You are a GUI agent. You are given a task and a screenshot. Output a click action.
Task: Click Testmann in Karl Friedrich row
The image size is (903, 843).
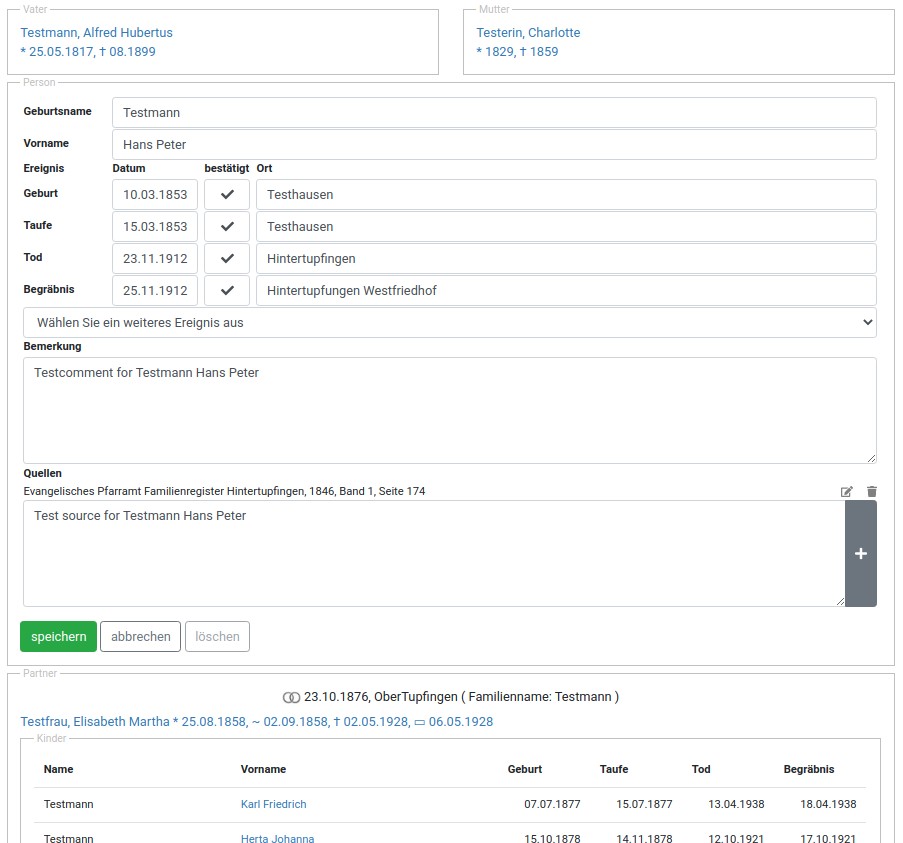coord(69,804)
